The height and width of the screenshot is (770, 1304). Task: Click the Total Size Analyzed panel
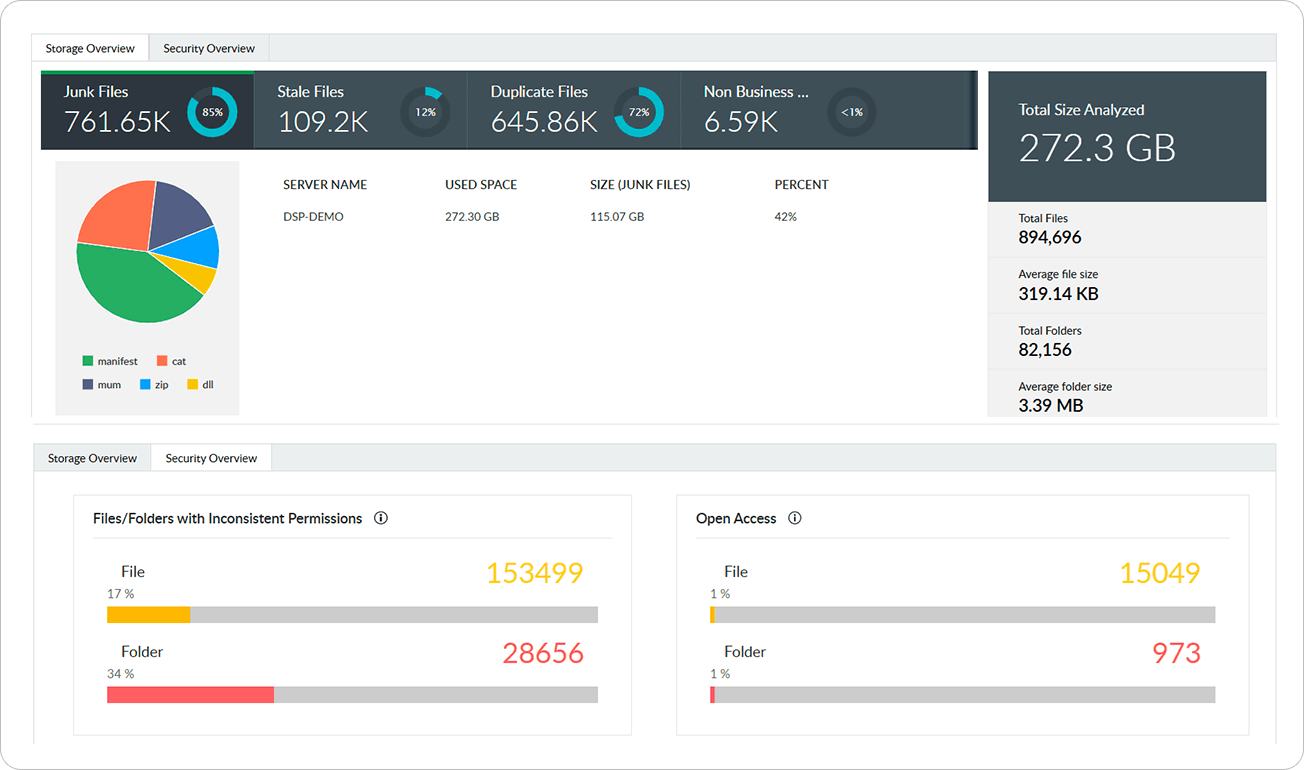1127,136
